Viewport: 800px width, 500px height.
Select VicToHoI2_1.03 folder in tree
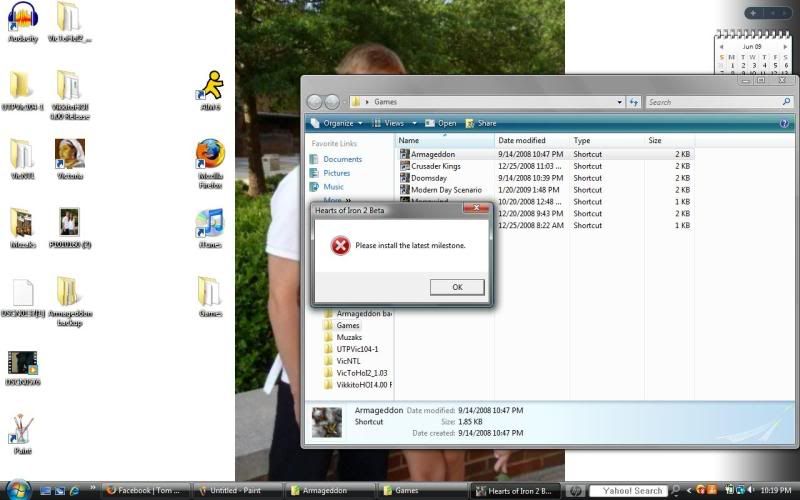[356, 373]
